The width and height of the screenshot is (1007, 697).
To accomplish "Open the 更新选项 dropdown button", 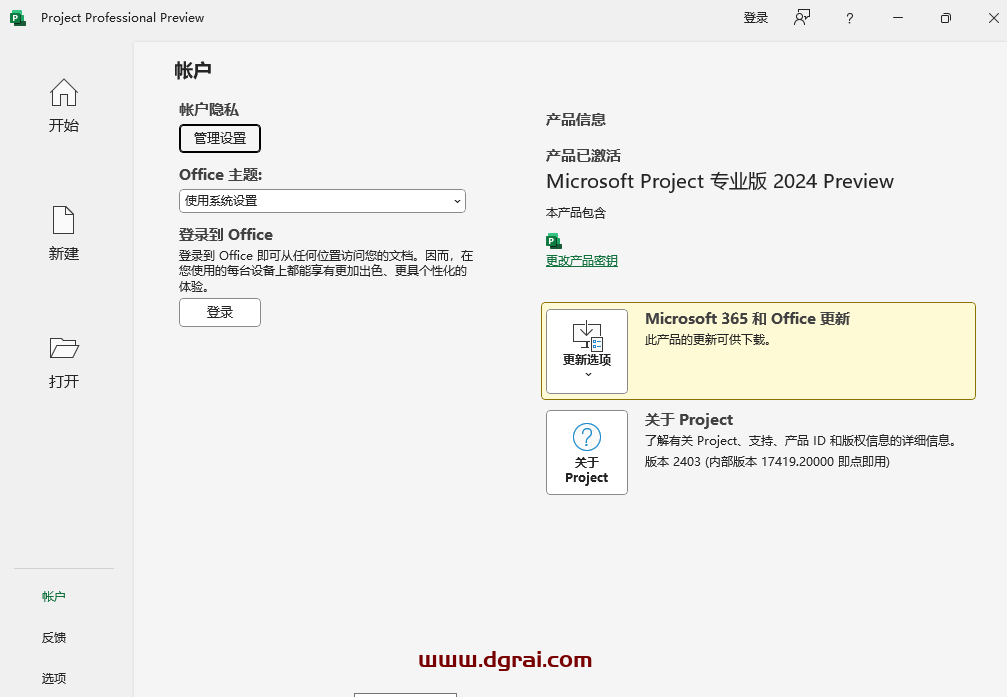I will tap(587, 351).
